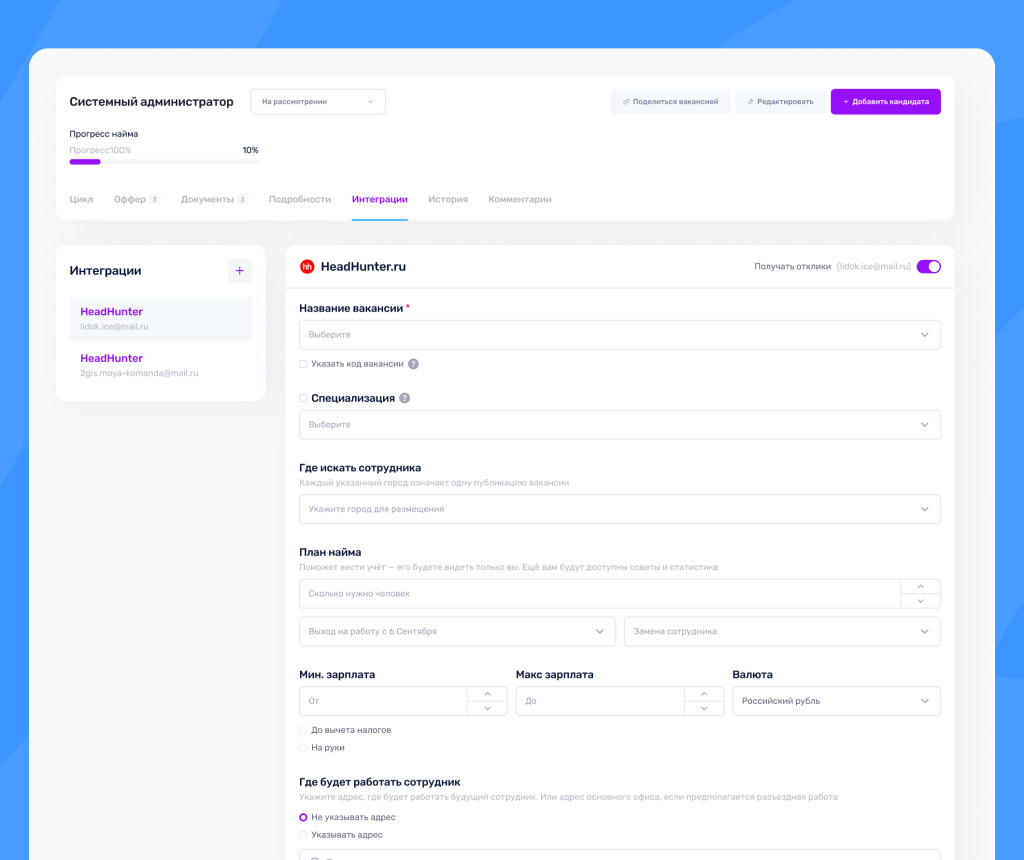Click the plus icon to add integration

click(240, 270)
